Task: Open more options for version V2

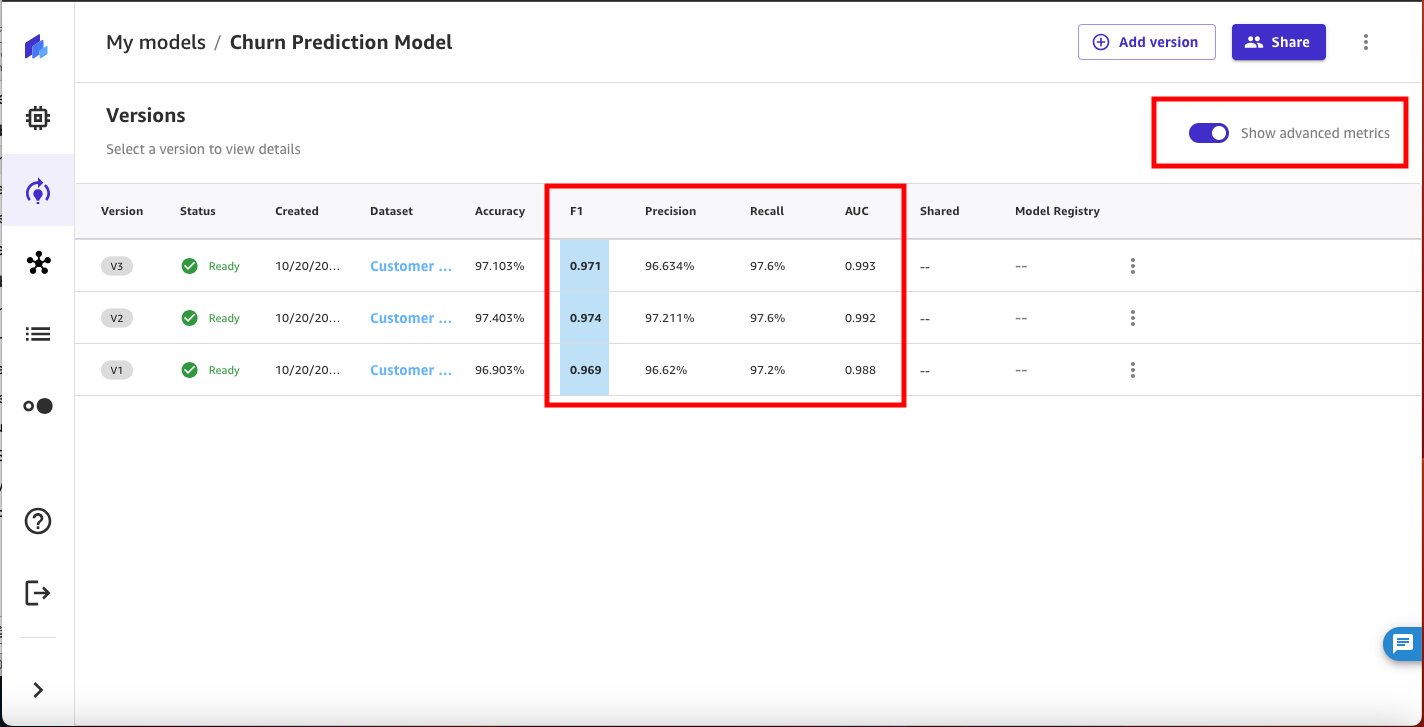Action: (1133, 318)
